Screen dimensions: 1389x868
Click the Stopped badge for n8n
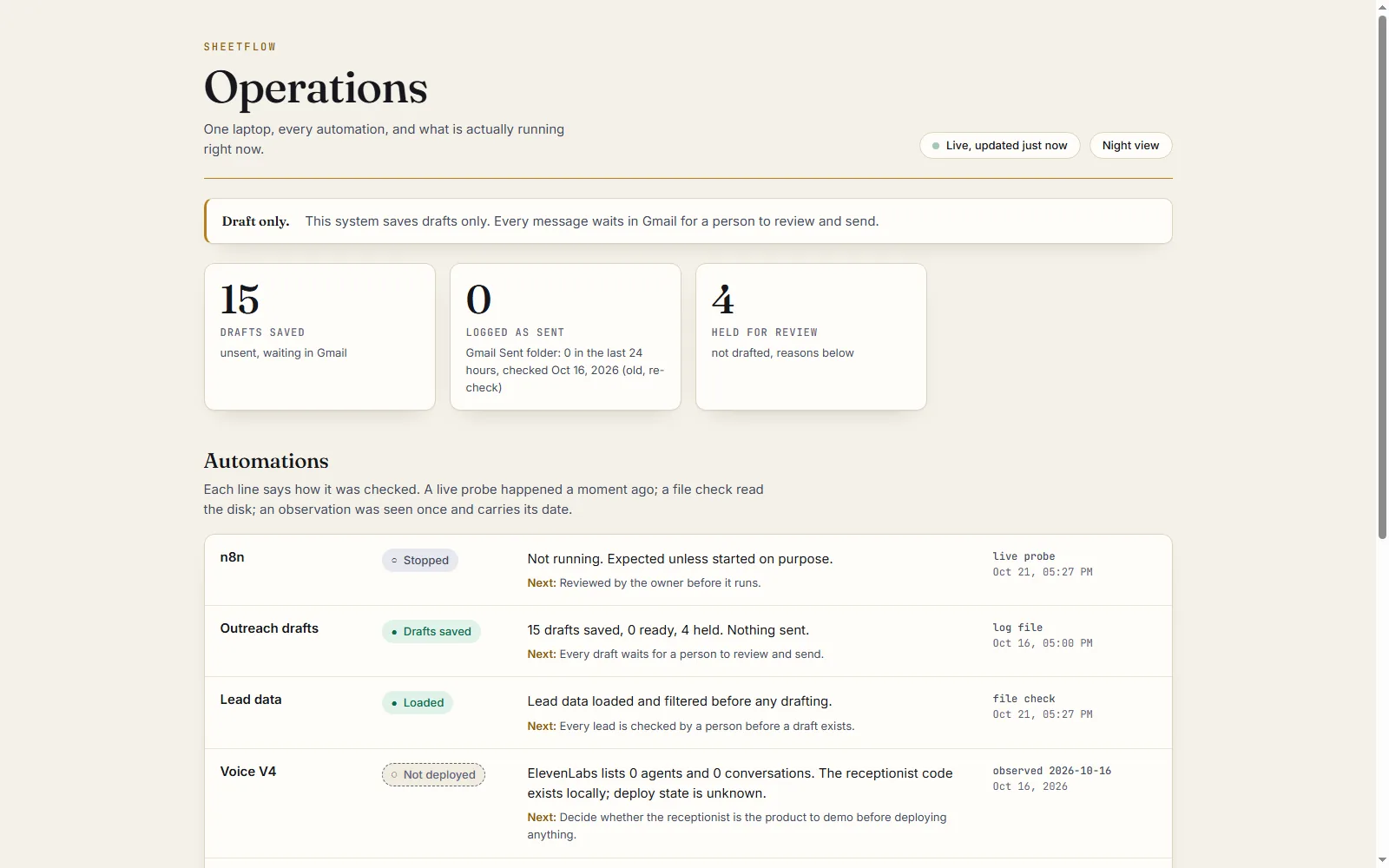(x=419, y=561)
